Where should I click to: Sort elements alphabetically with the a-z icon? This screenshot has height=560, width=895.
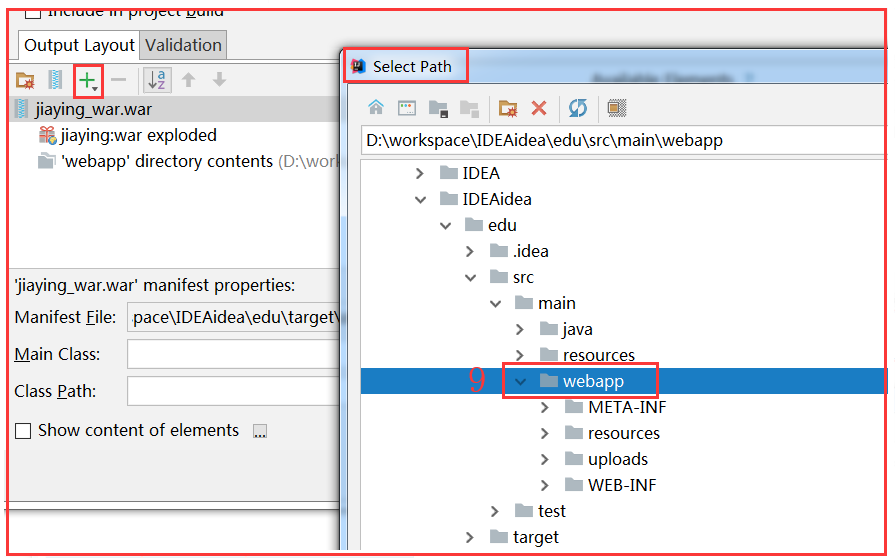point(156,80)
